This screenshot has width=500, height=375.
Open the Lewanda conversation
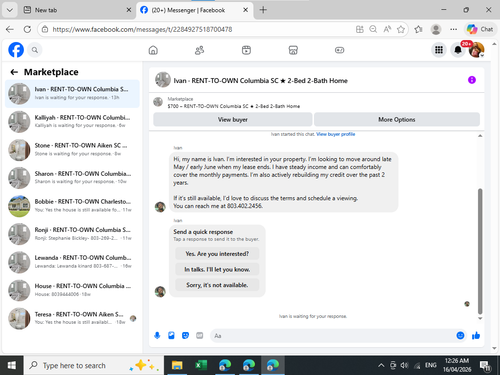72,262
